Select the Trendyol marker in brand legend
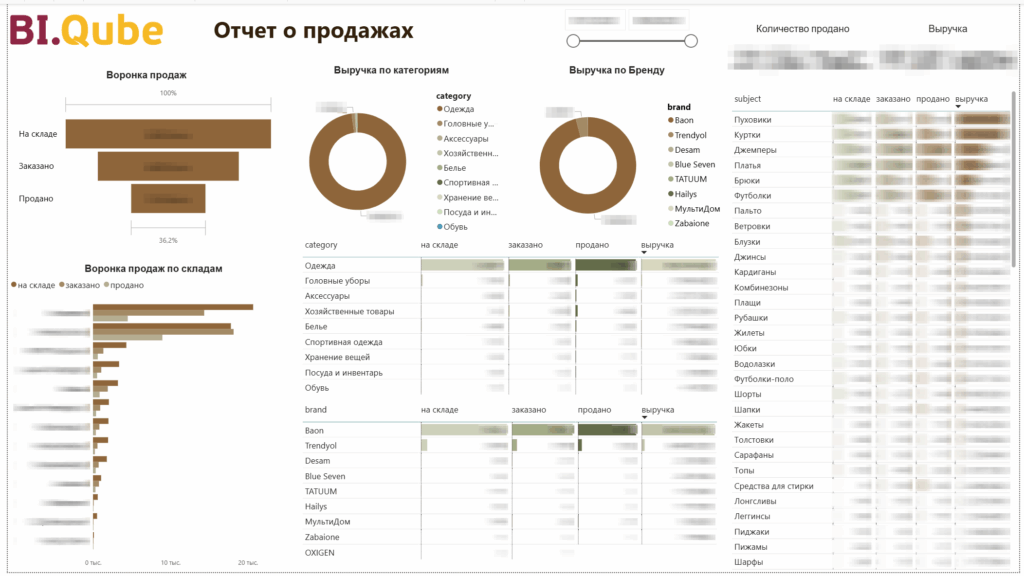This screenshot has width=1024, height=576. 670,135
